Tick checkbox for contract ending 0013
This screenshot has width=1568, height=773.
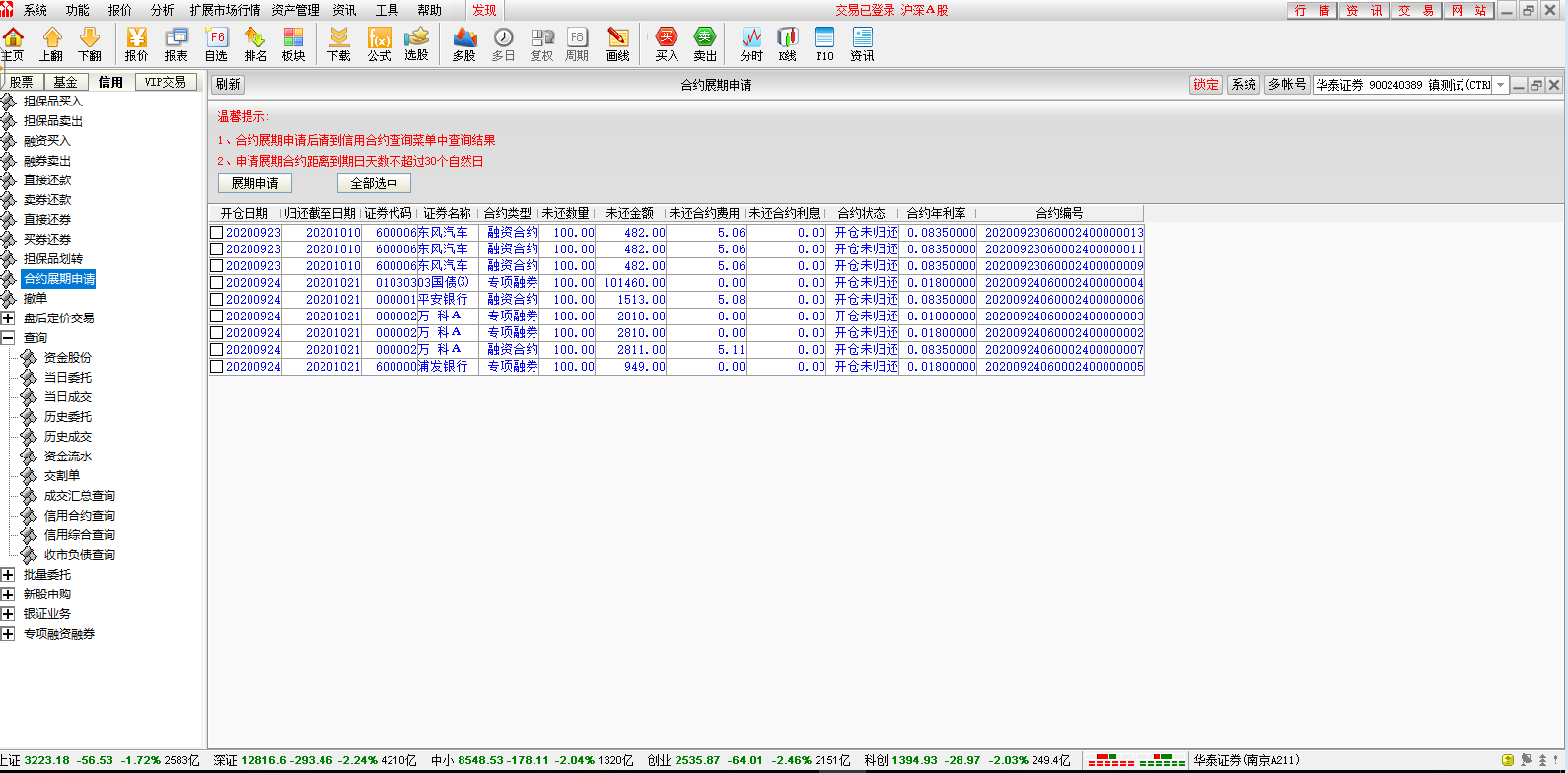(216, 233)
